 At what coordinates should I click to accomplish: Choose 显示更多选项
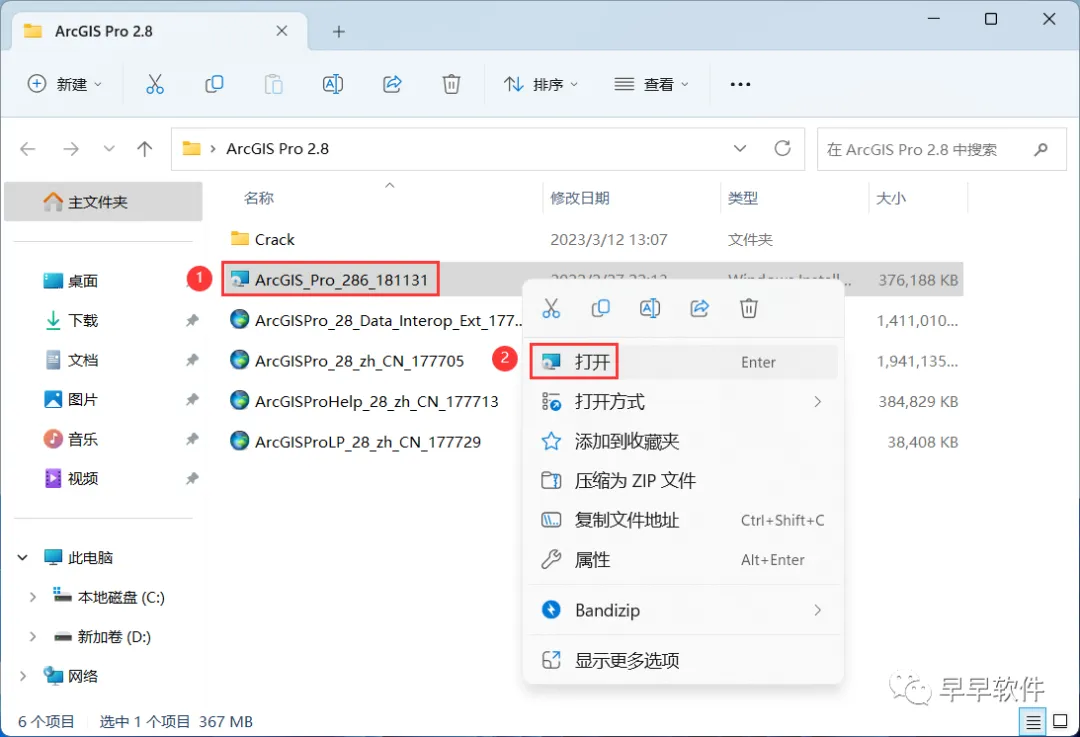[x=683, y=661]
